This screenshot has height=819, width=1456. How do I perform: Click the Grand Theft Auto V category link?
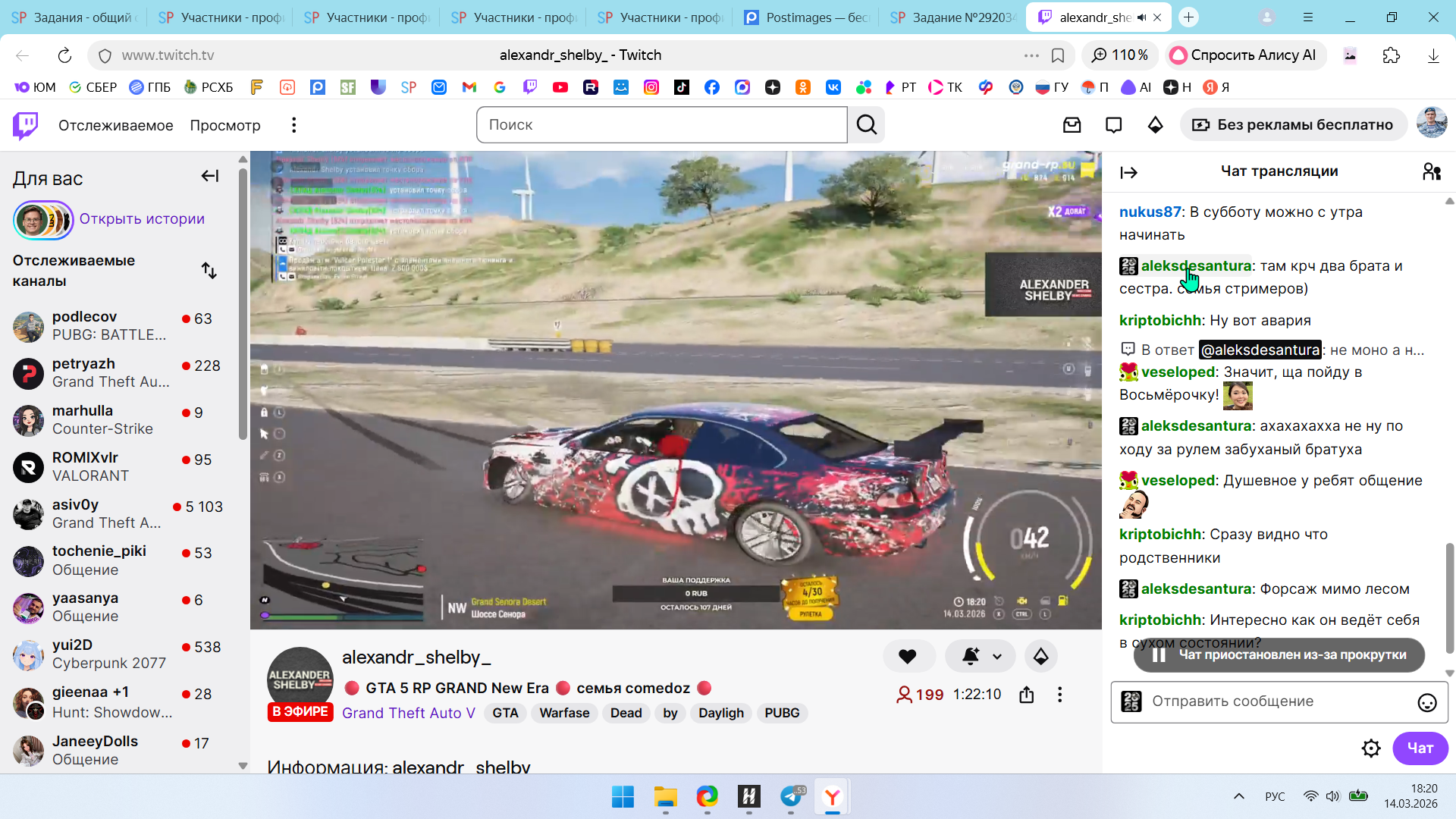coord(408,713)
